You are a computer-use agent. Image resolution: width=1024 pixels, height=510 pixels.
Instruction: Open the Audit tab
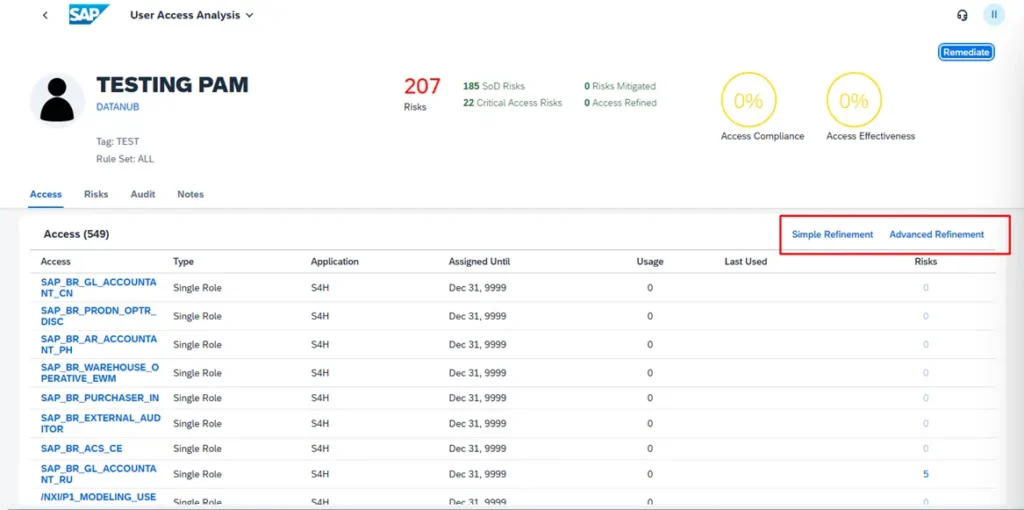143,194
